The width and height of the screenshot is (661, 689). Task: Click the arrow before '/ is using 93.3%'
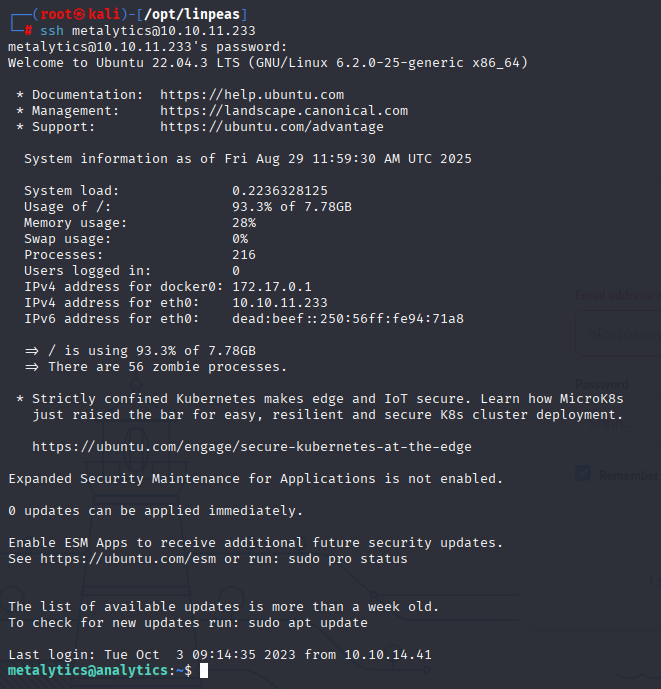(32, 351)
